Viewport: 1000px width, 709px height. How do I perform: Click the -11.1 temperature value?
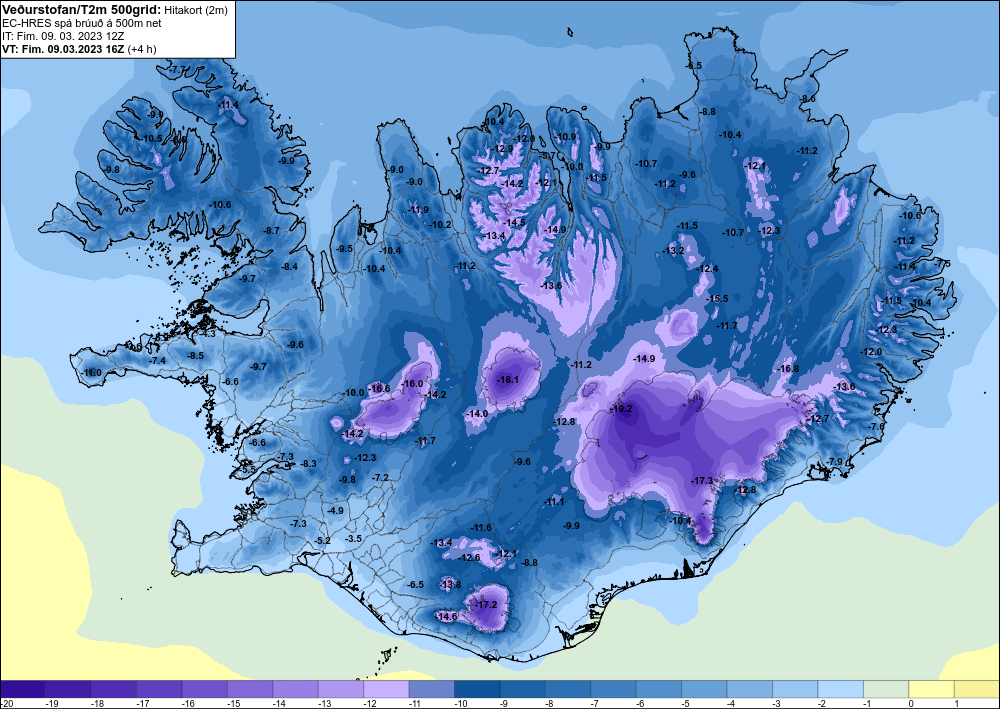[554, 502]
